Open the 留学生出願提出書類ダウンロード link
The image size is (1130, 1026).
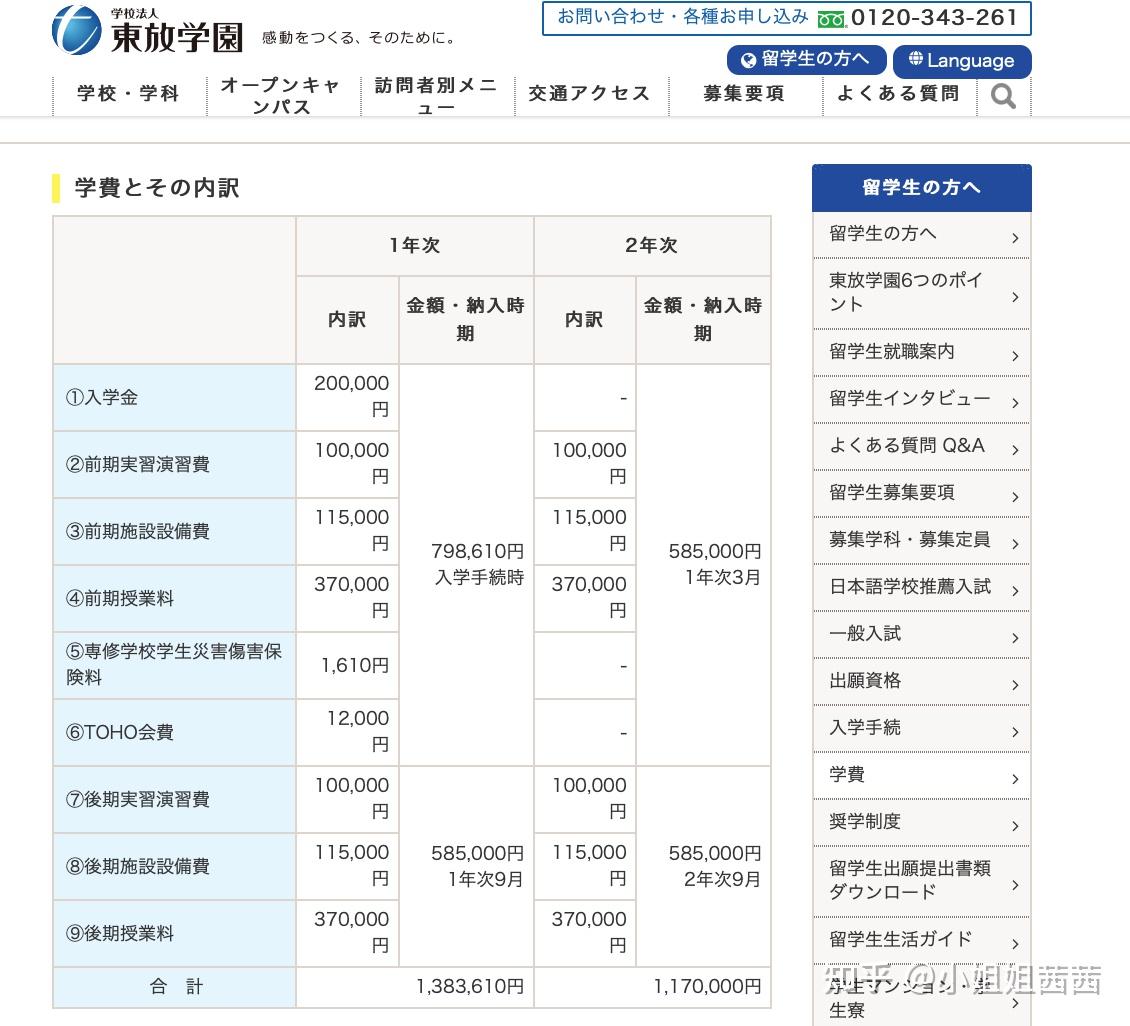click(900, 878)
